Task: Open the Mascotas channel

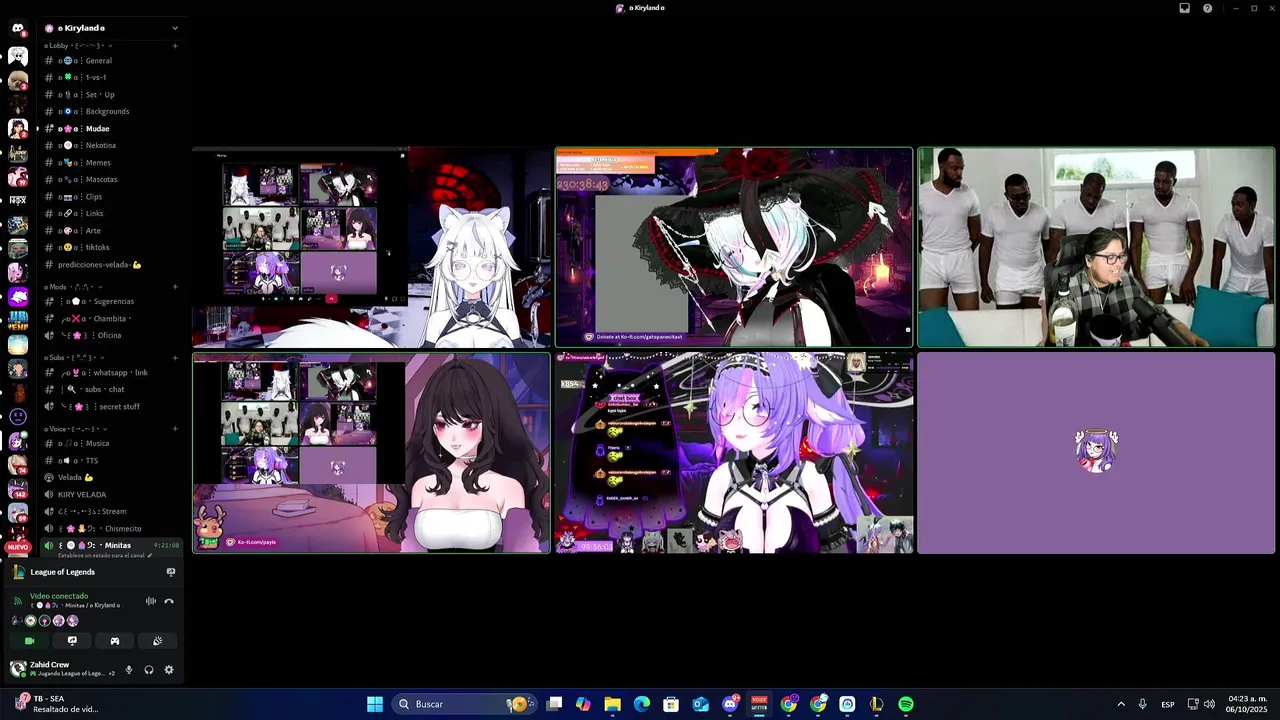Action: click(x=111, y=180)
